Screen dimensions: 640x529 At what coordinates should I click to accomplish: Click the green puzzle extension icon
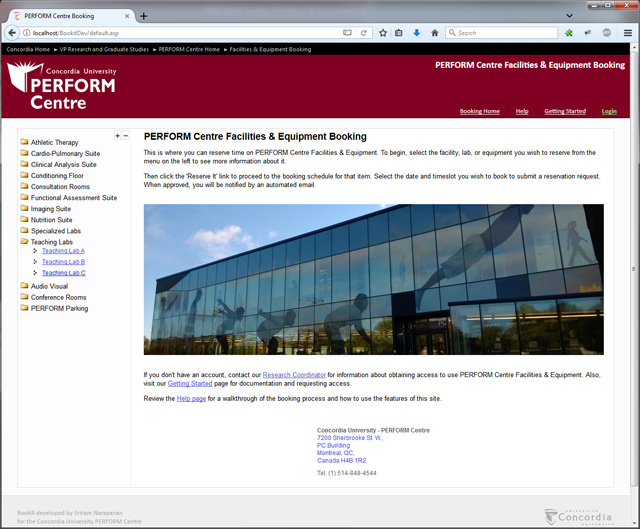(x=570, y=33)
